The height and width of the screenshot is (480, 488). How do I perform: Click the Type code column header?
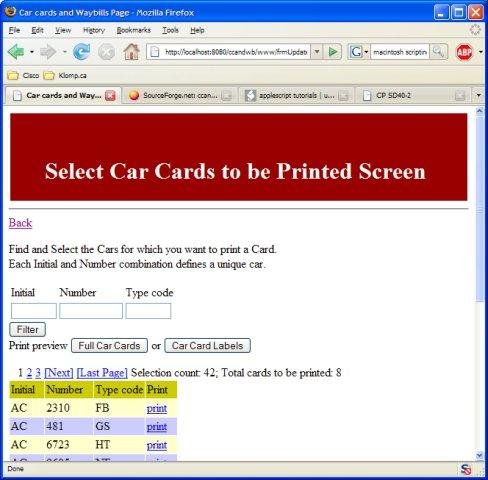pos(119,390)
